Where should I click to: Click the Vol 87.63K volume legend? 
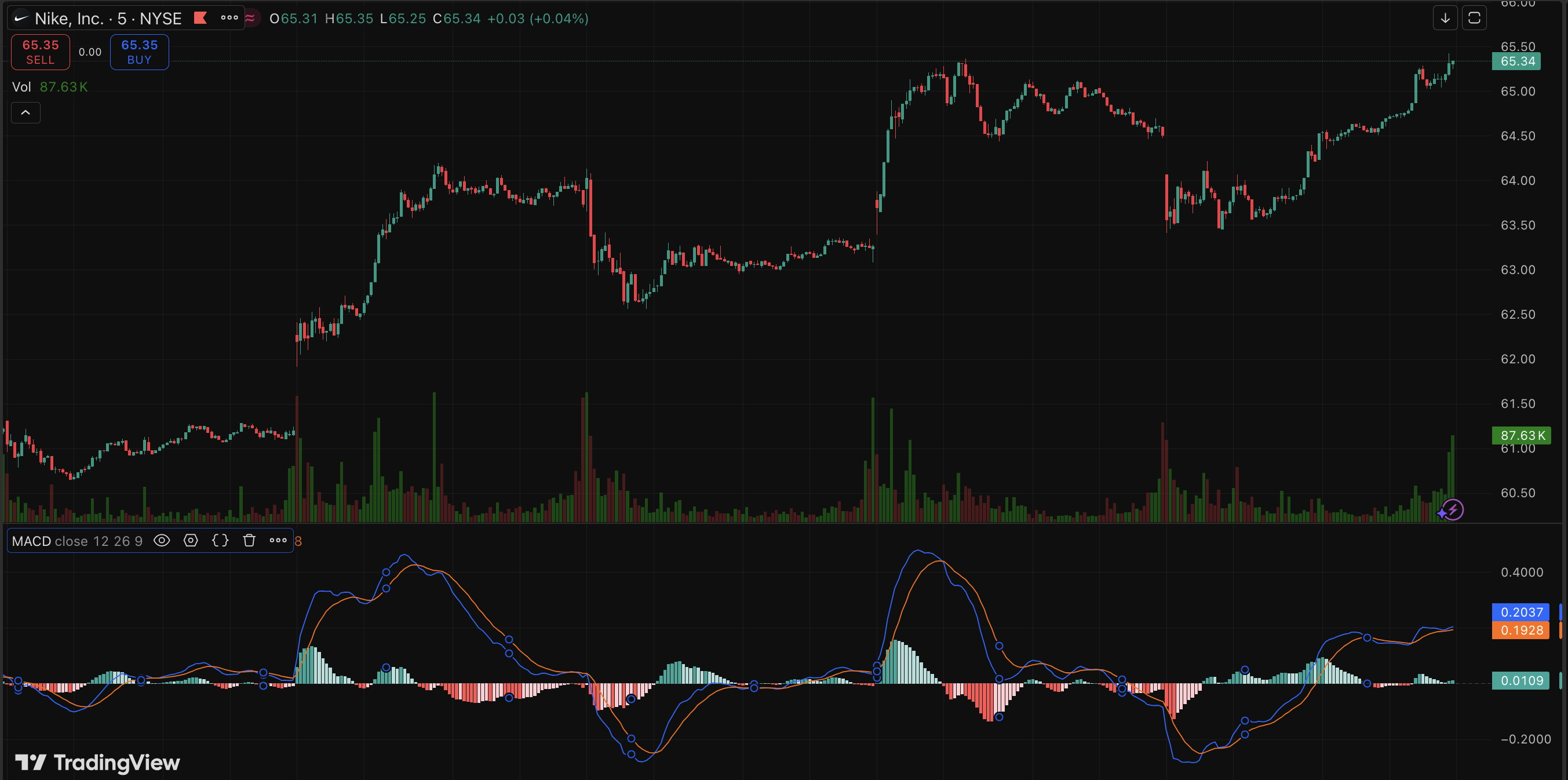point(50,87)
